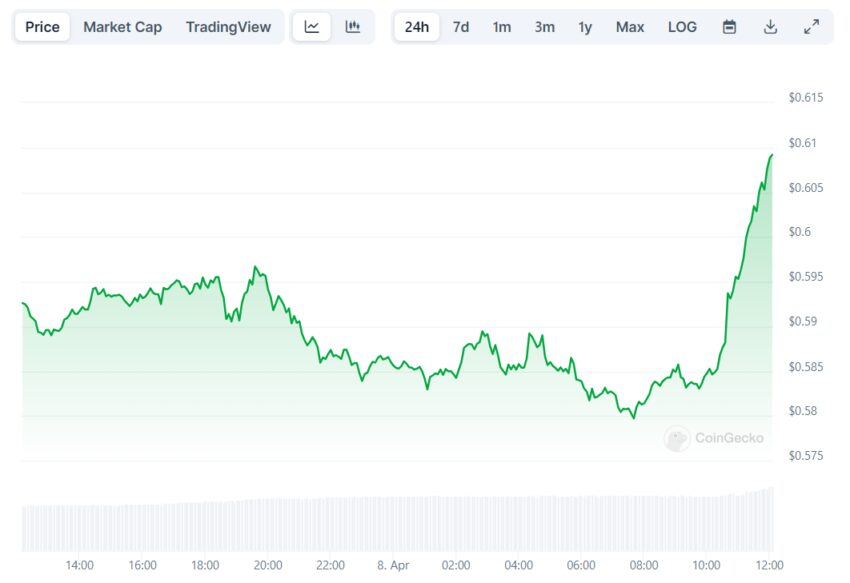
Task: Click the 12:00 time axis label
Action: tap(769, 565)
